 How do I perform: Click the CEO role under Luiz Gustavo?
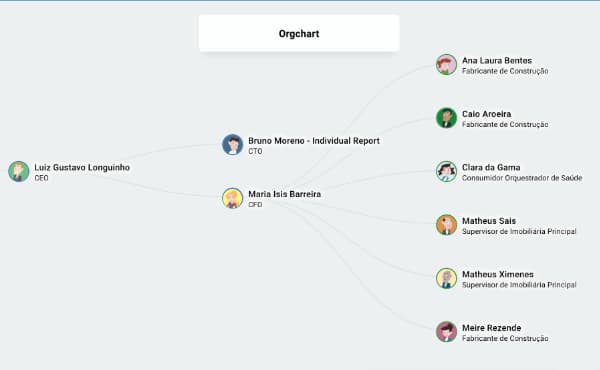[41, 178]
